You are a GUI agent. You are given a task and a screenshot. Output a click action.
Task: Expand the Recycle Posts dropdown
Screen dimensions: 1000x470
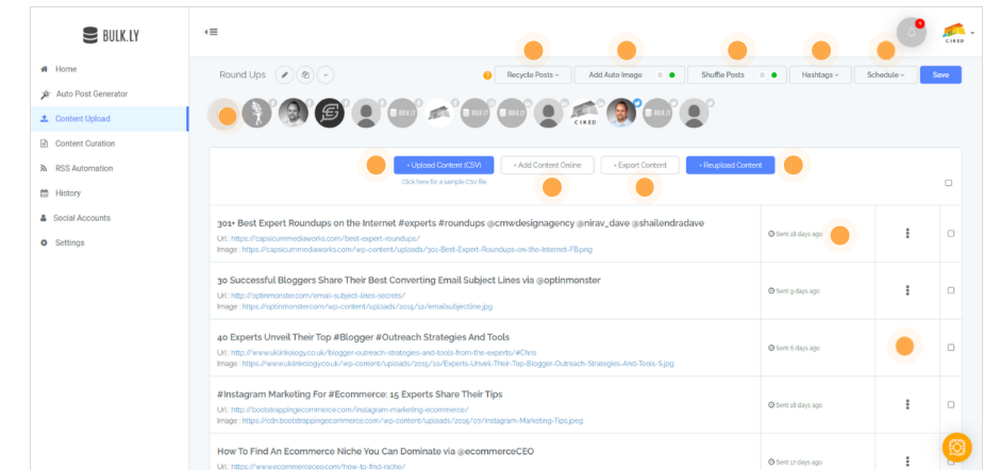point(533,75)
